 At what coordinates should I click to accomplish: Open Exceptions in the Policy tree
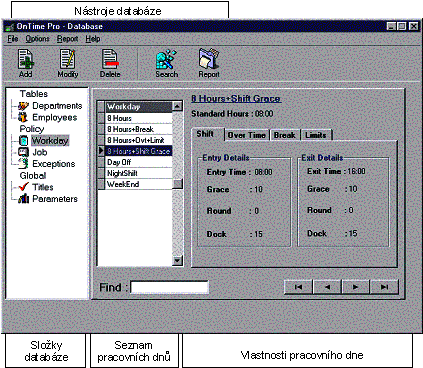coord(54,164)
